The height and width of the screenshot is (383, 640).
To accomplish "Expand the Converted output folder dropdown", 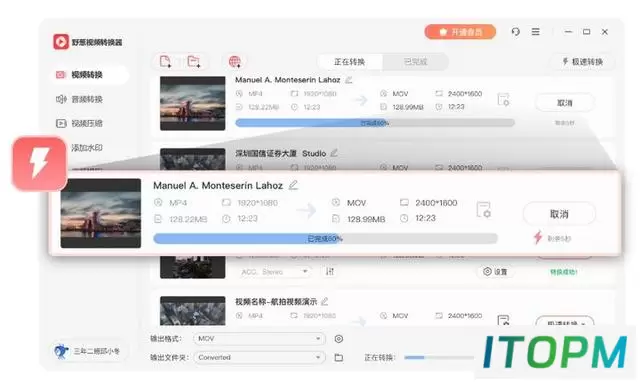I will click(x=260, y=357).
